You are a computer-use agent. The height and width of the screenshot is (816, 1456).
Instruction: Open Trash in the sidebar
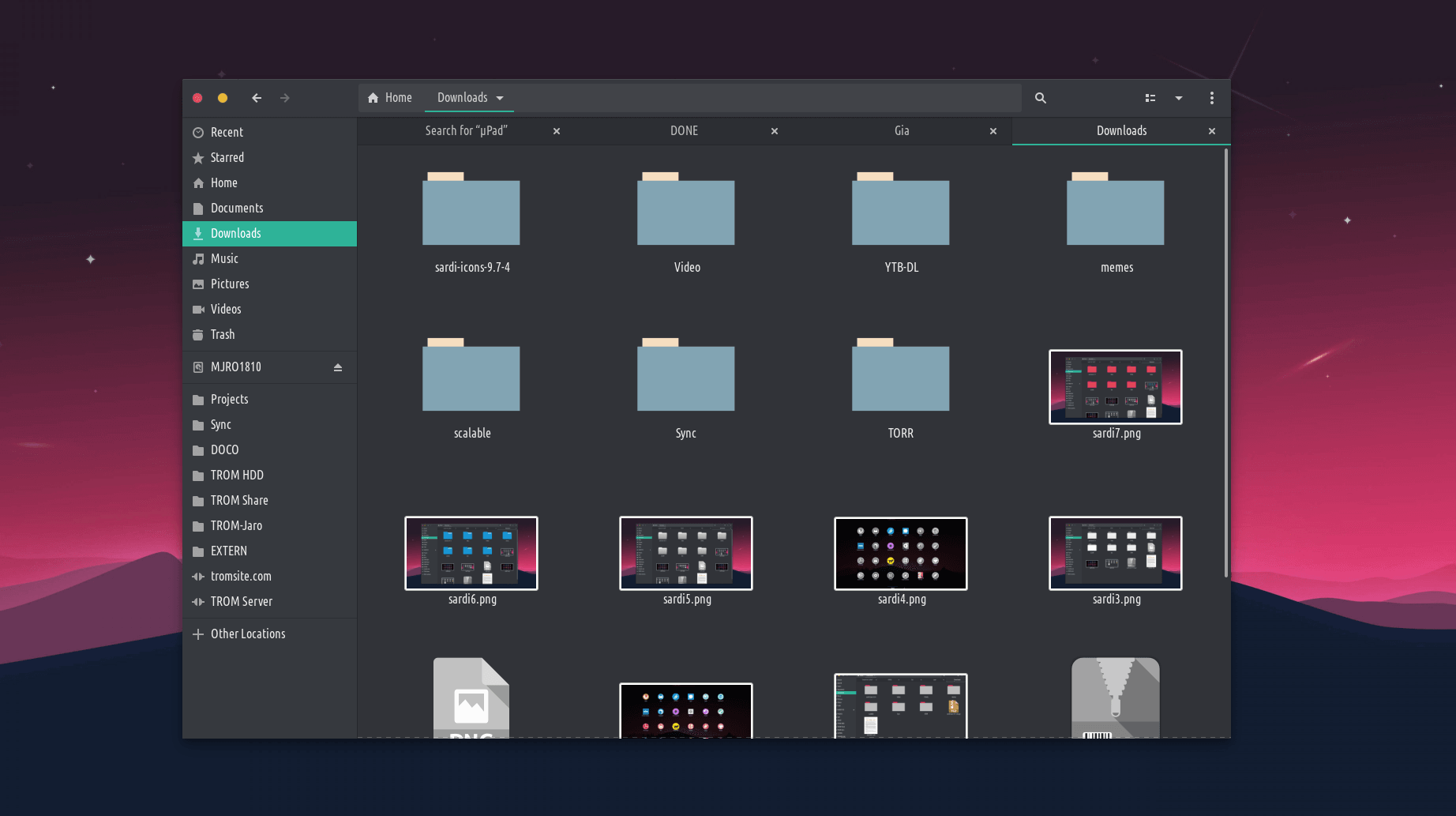coord(222,335)
